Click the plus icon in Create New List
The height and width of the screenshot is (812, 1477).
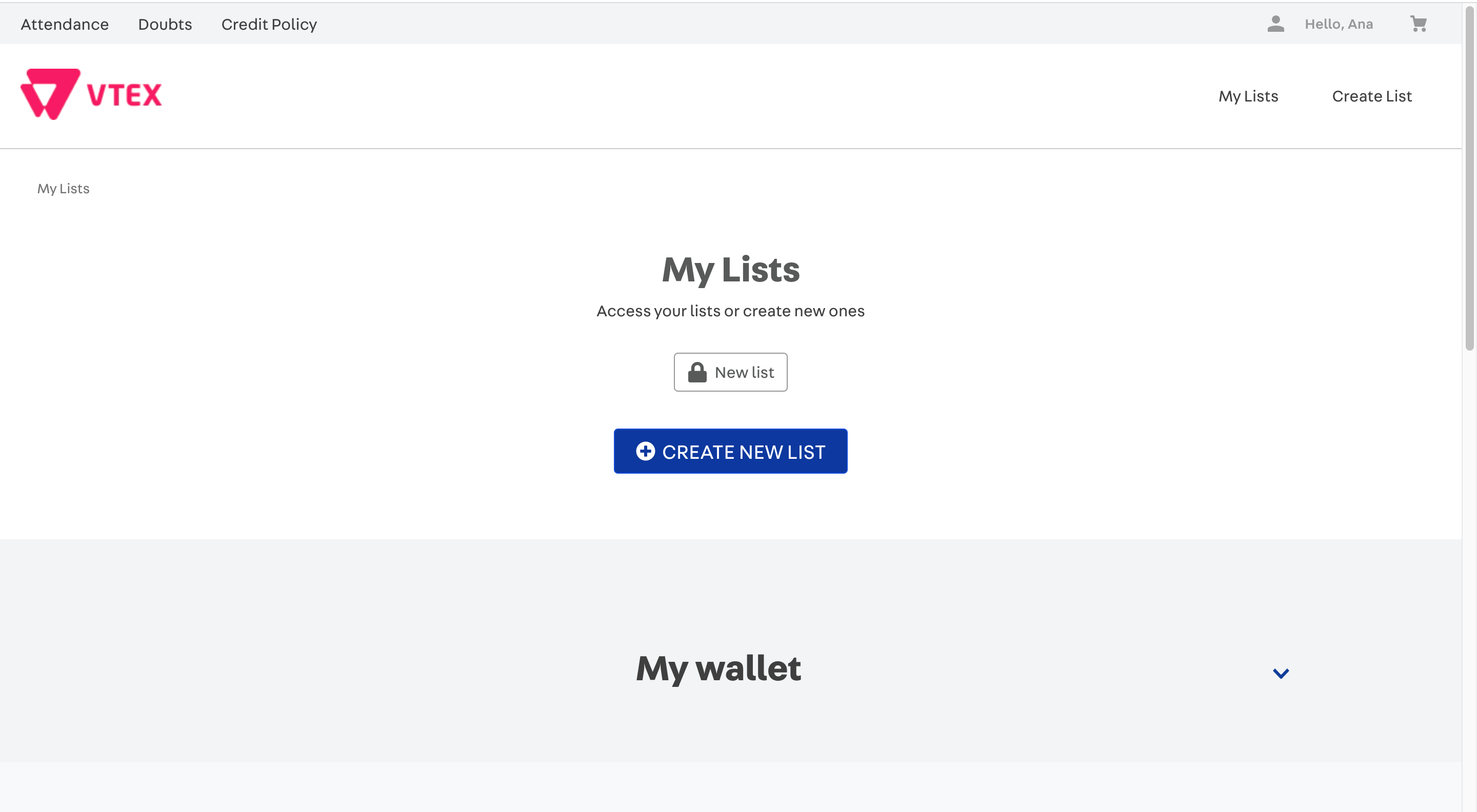point(646,451)
